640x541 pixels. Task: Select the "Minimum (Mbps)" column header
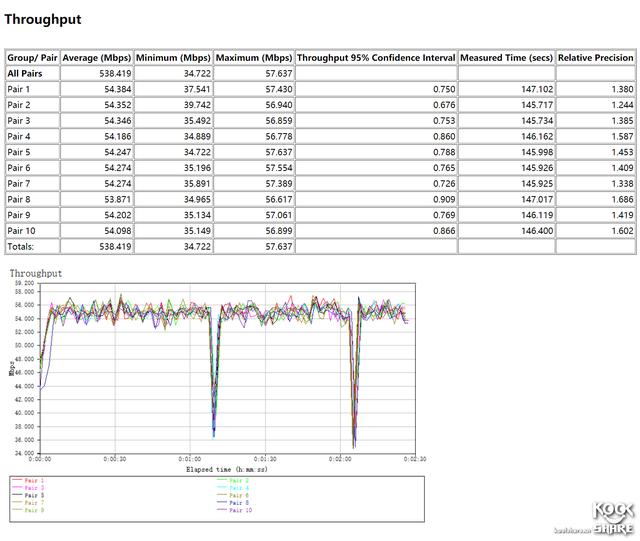173,58
